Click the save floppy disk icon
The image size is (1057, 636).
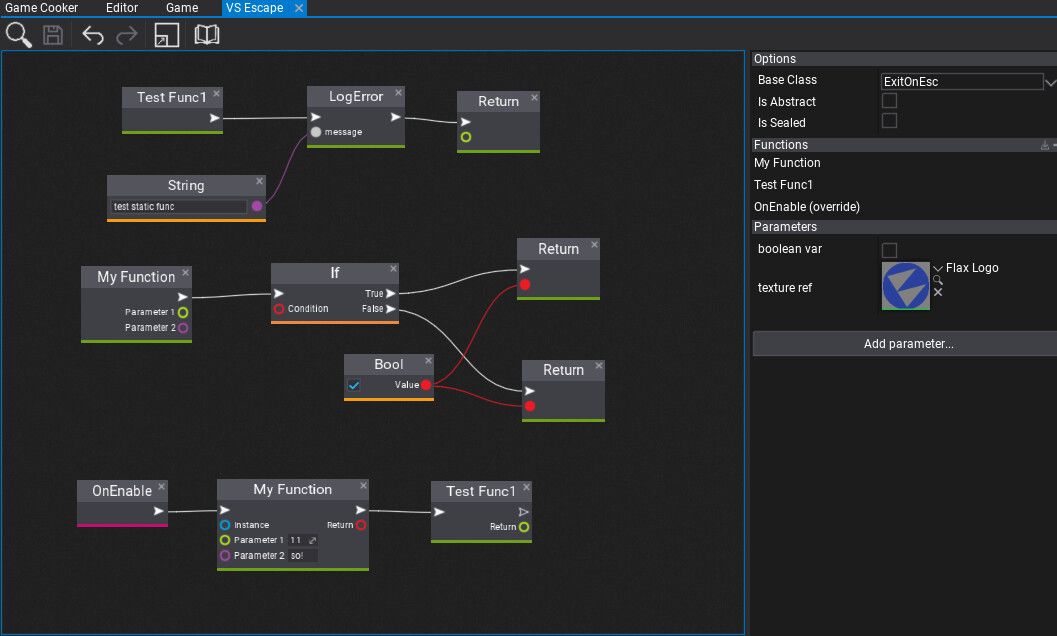(53, 36)
